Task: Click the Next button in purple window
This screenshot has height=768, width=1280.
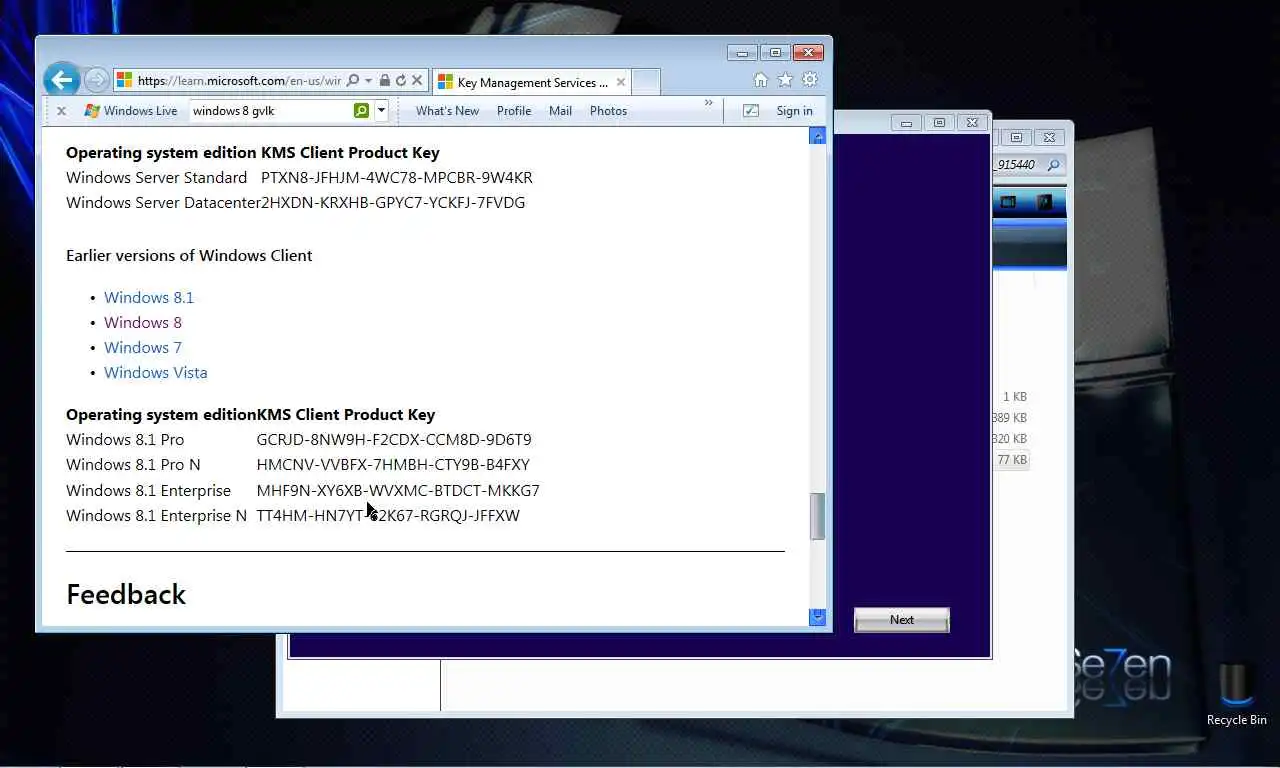Action: click(902, 620)
